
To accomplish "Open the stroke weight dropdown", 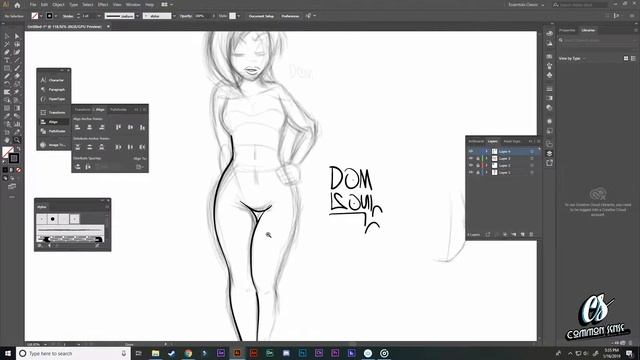I will tap(99, 16).
